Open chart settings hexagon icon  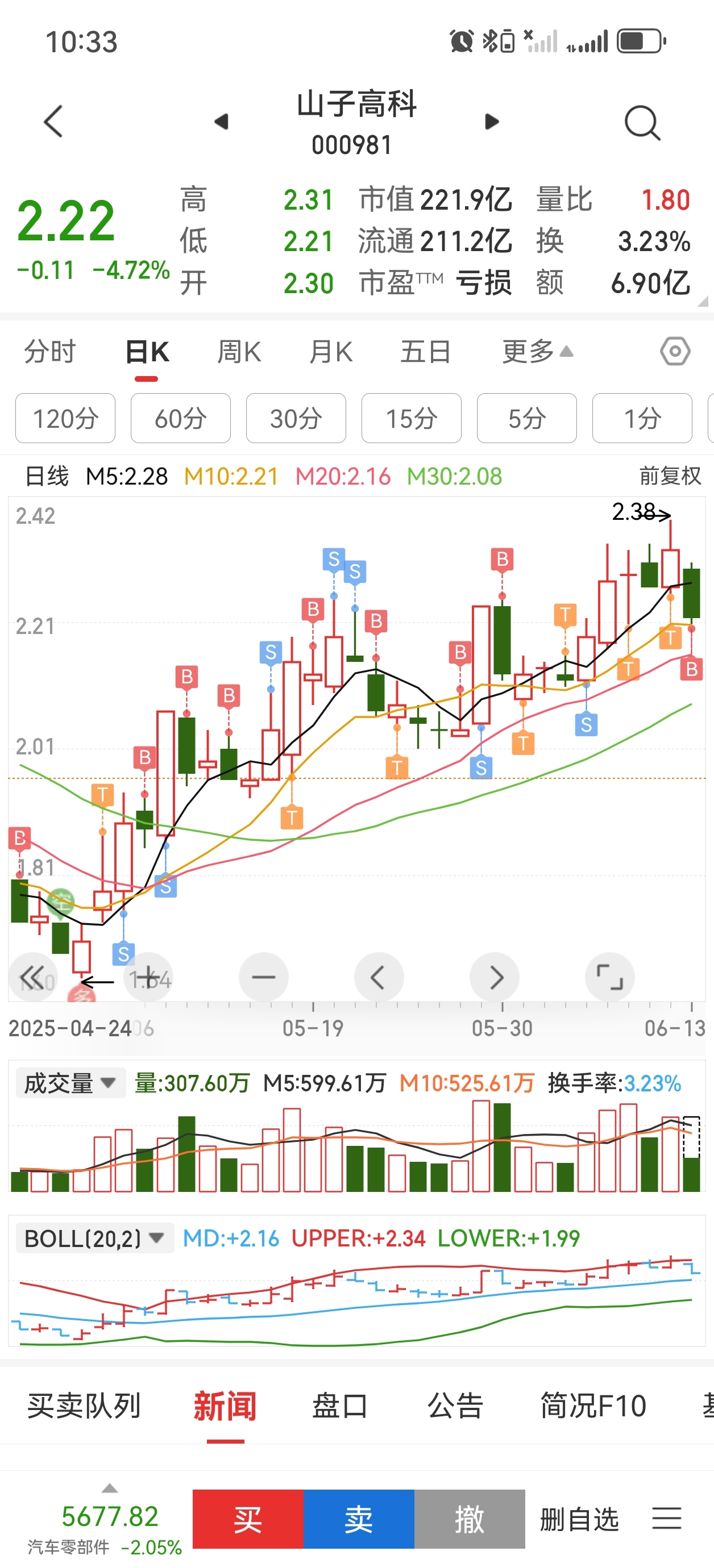(x=675, y=351)
